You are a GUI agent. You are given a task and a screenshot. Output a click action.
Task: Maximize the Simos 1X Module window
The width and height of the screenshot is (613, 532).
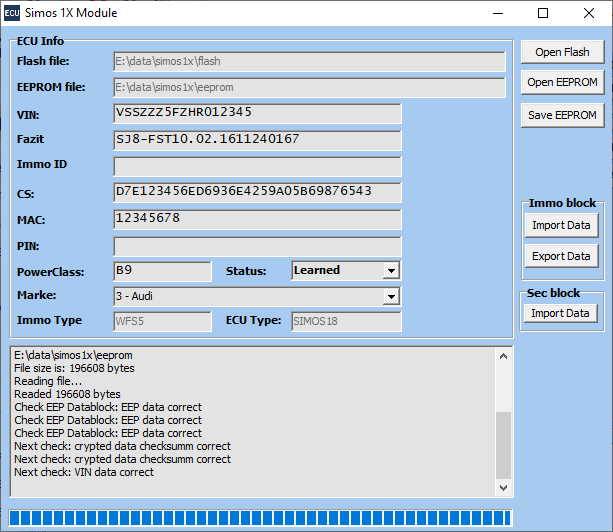tap(543, 13)
